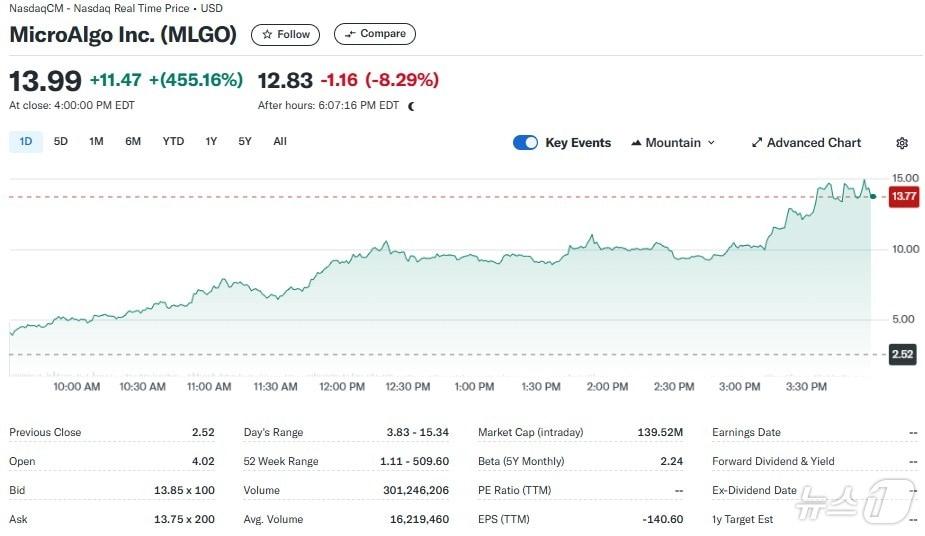The width and height of the screenshot is (925, 536).
Task: Click the 뉴스1 watermark logo
Action: coord(853,502)
